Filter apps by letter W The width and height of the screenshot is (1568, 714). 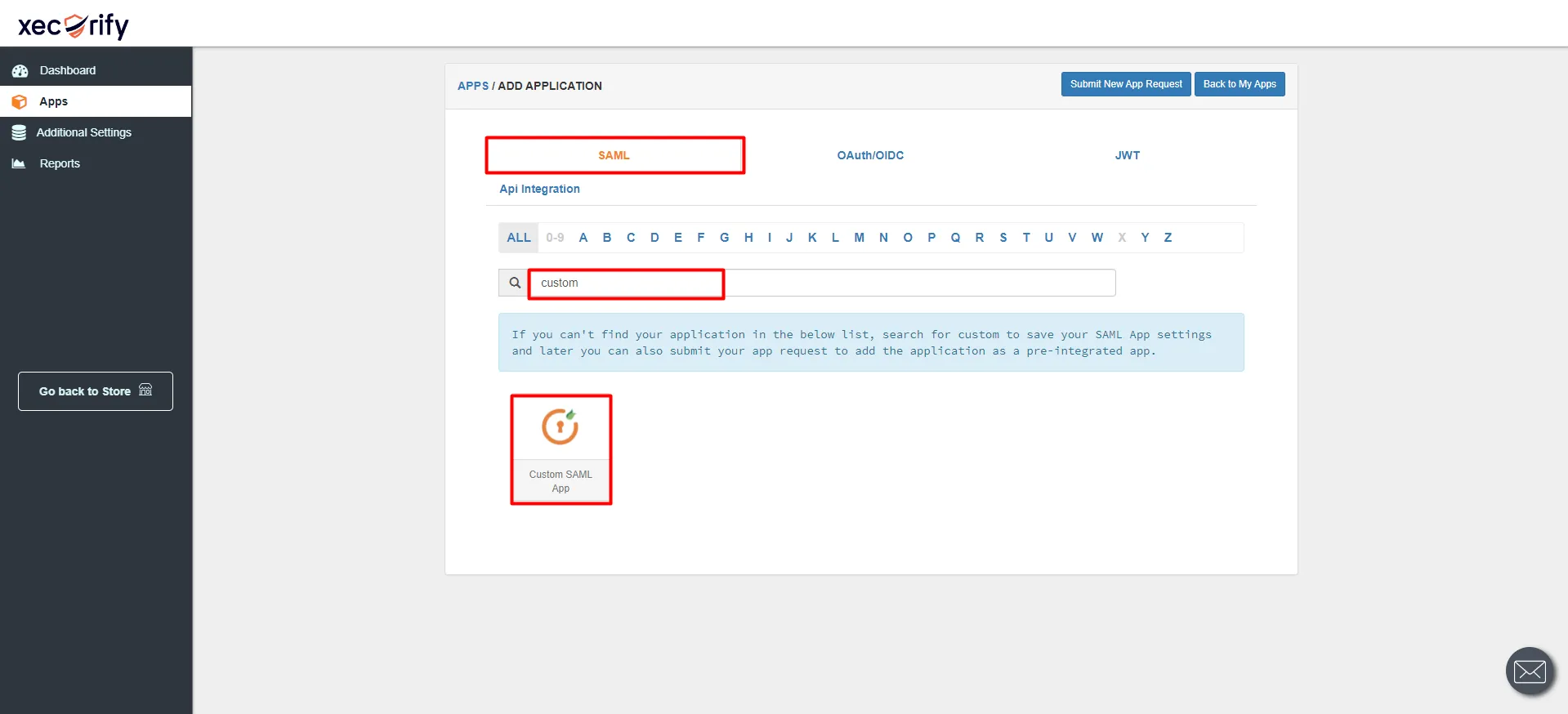click(1097, 238)
